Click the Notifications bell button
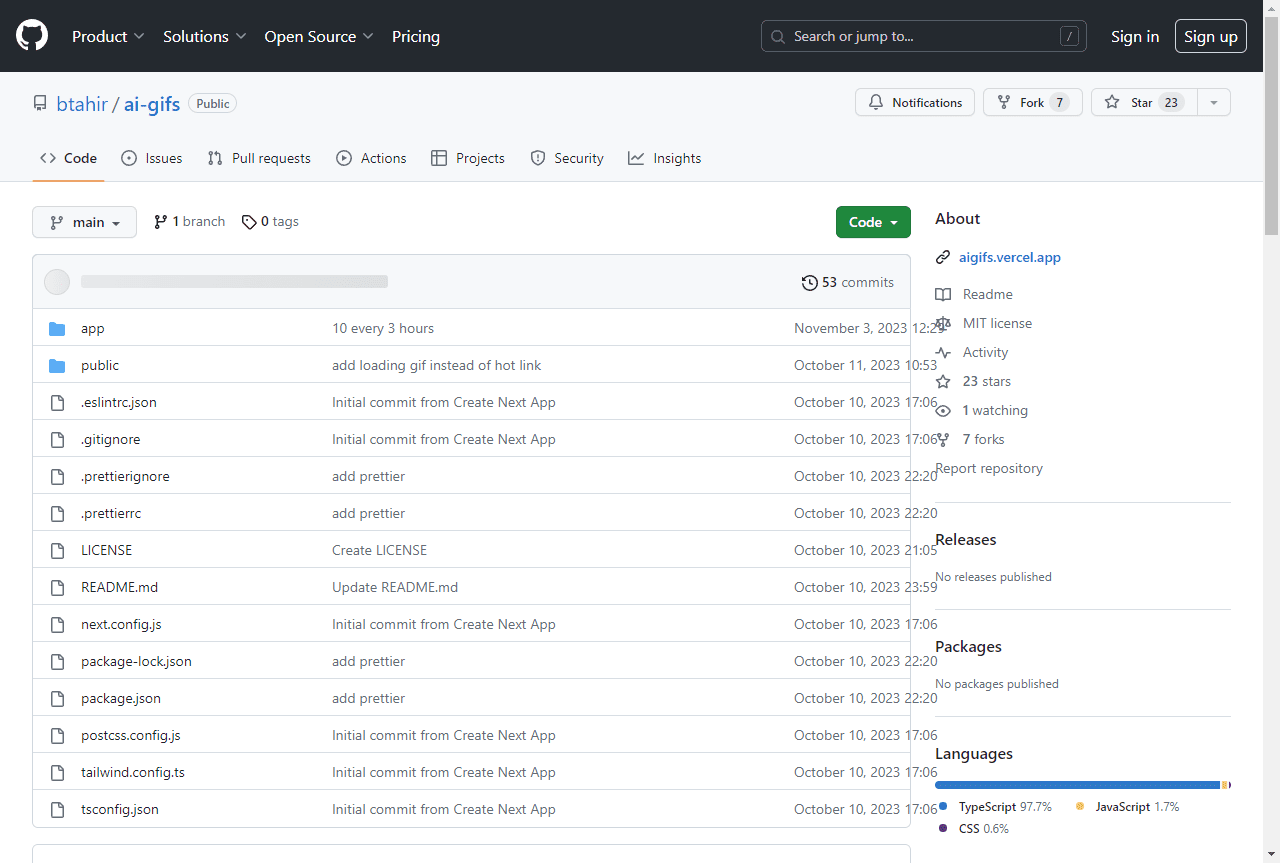Image resolution: width=1280 pixels, height=863 pixels. point(914,103)
